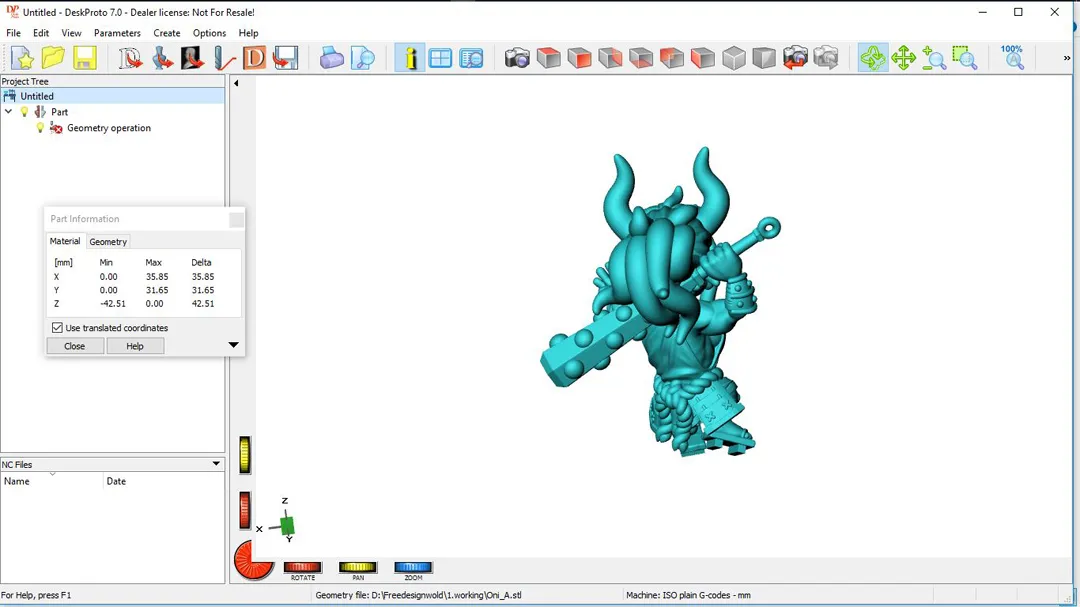Click the teal Oni 3D model in viewport
Image resolution: width=1080 pixels, height=607 pixels.
pos(661,303)
